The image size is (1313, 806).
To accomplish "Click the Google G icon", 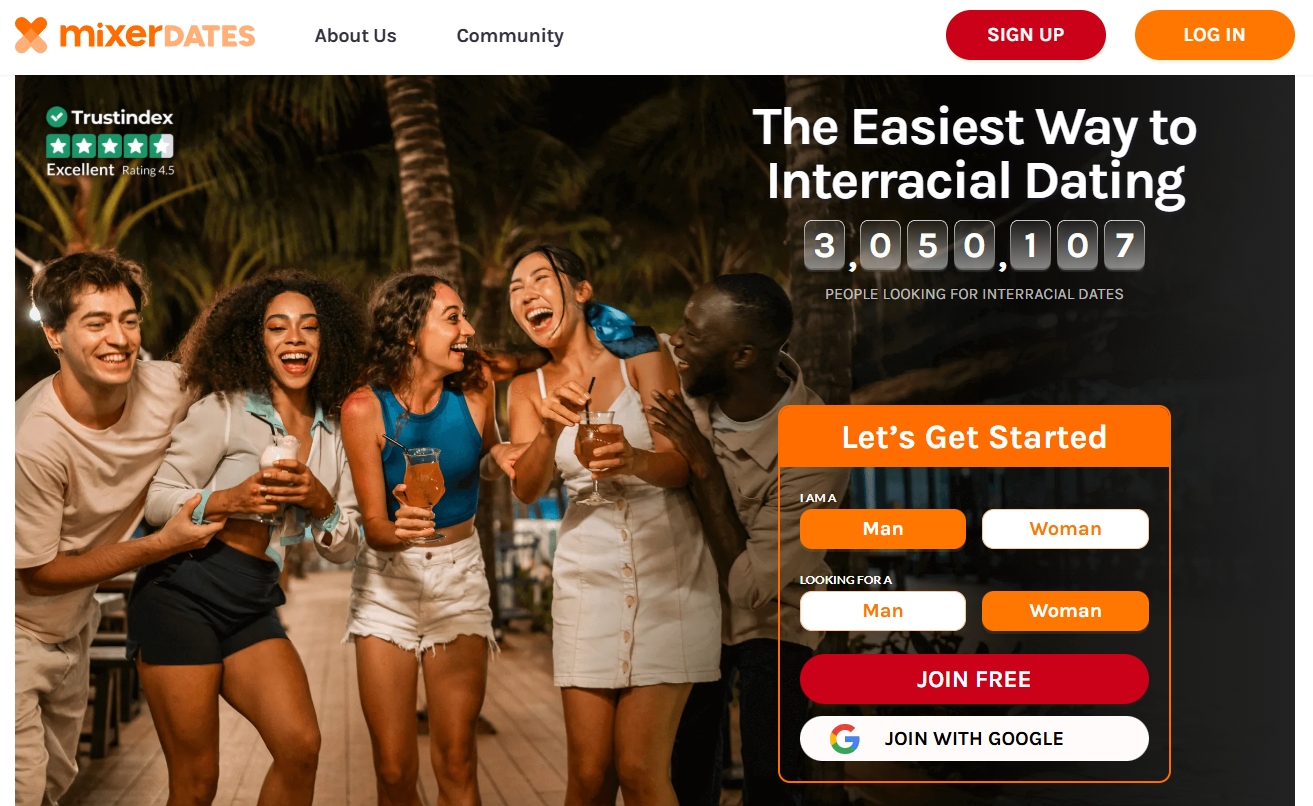I will [845, 739].
